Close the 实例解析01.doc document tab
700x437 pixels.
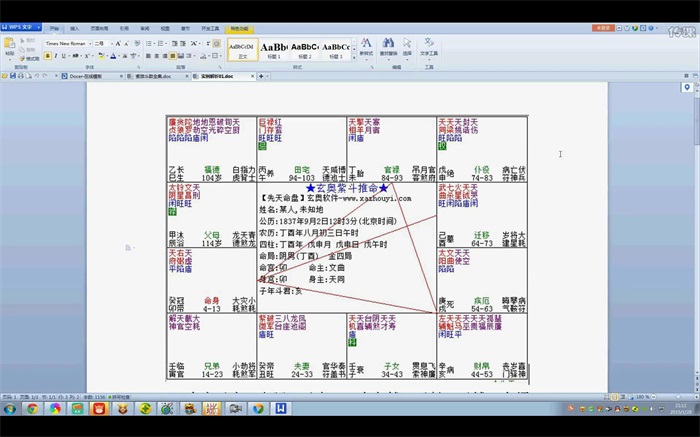click(x=252, y=76)
